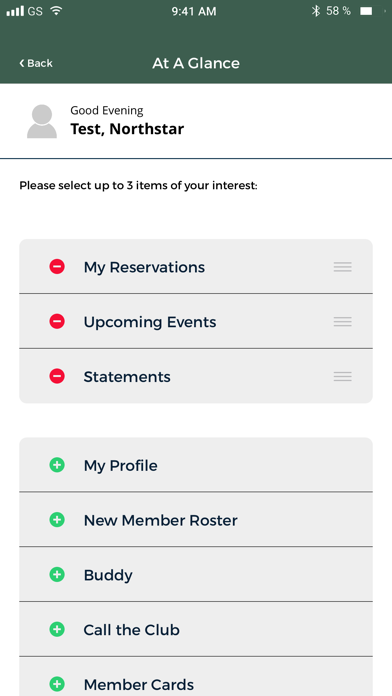The height and width of the screenshot is (696, 392).
Task: Select the My Reservations row label
Action: click(x=144, y=267)
